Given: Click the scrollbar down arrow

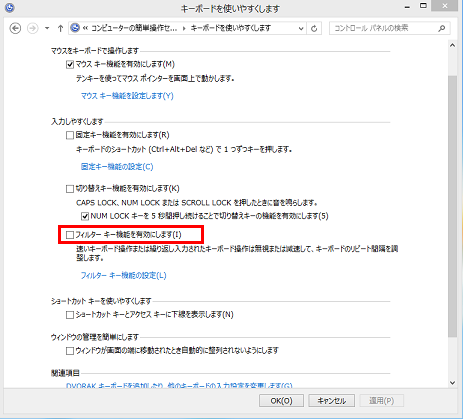Looking at the screenshot, I should pyautogui.click(x=452, y=383).
